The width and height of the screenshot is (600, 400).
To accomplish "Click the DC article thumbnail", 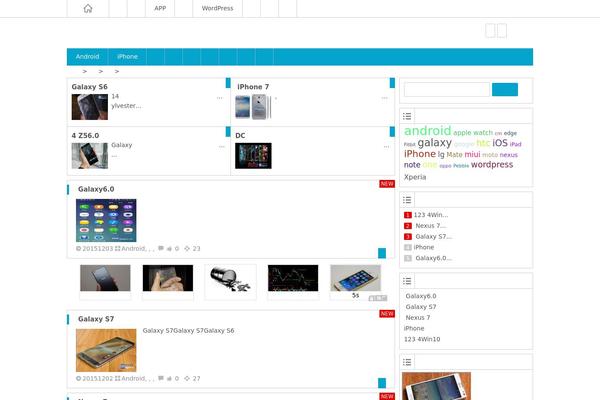I will [x=253, y=156].
